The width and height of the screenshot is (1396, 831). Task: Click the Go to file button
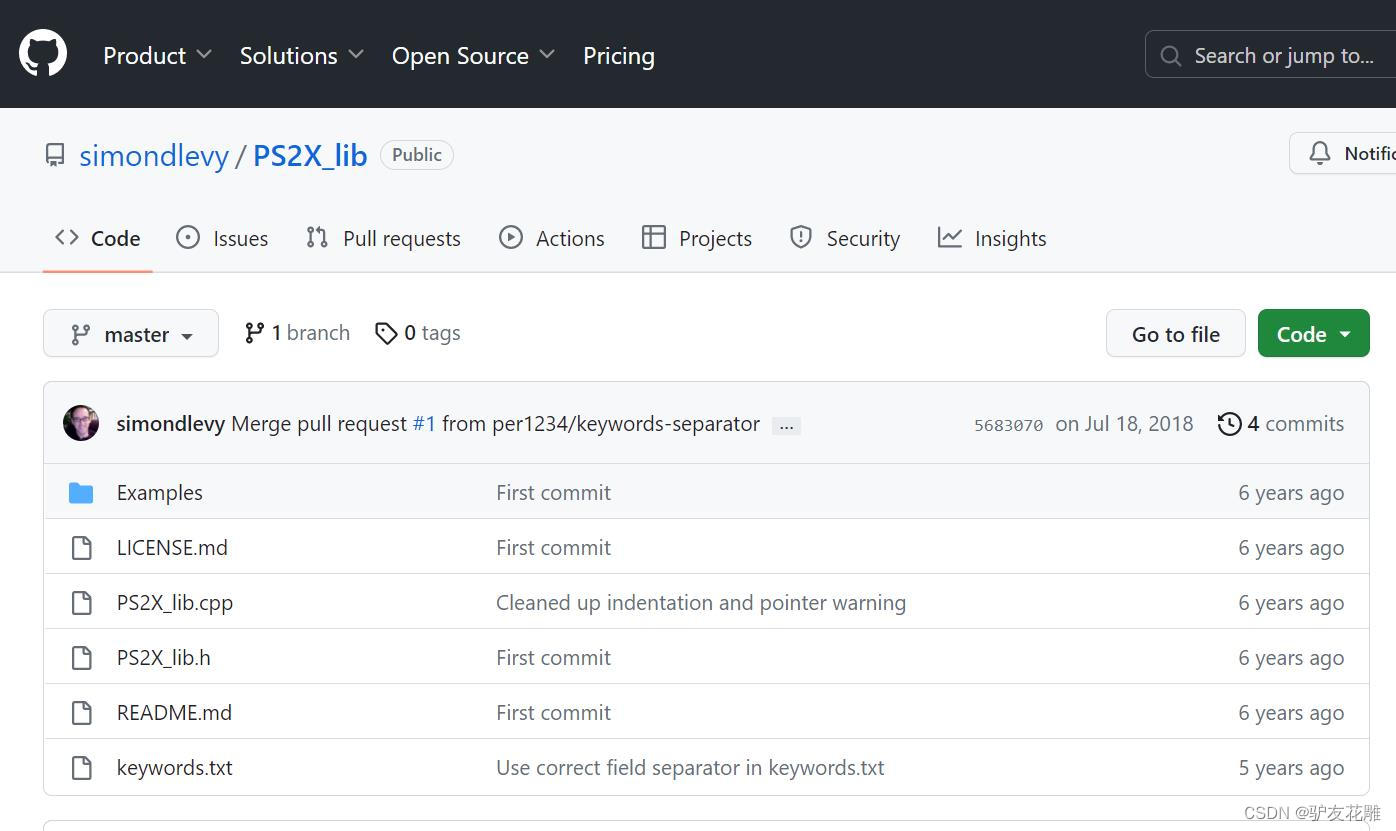1176,333
